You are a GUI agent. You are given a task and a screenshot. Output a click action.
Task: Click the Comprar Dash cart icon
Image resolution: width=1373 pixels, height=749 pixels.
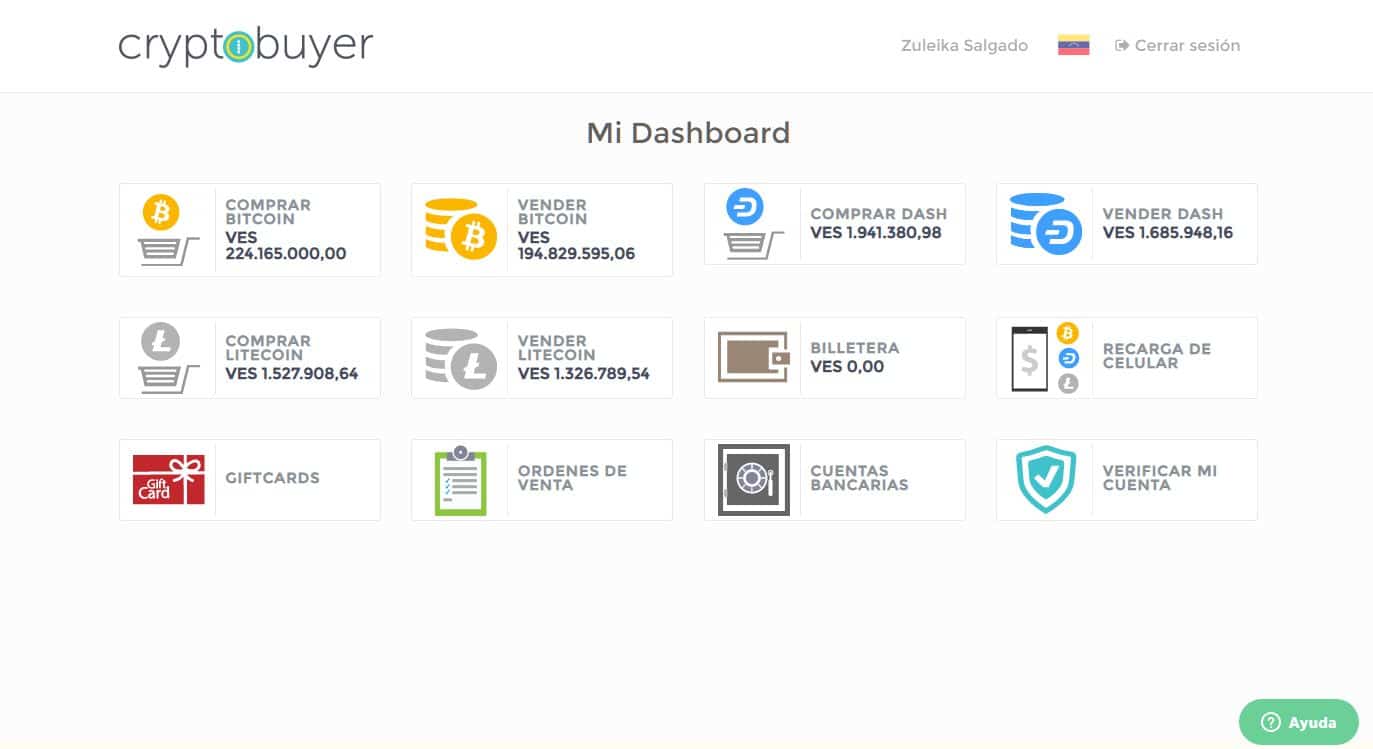point(752,224)
